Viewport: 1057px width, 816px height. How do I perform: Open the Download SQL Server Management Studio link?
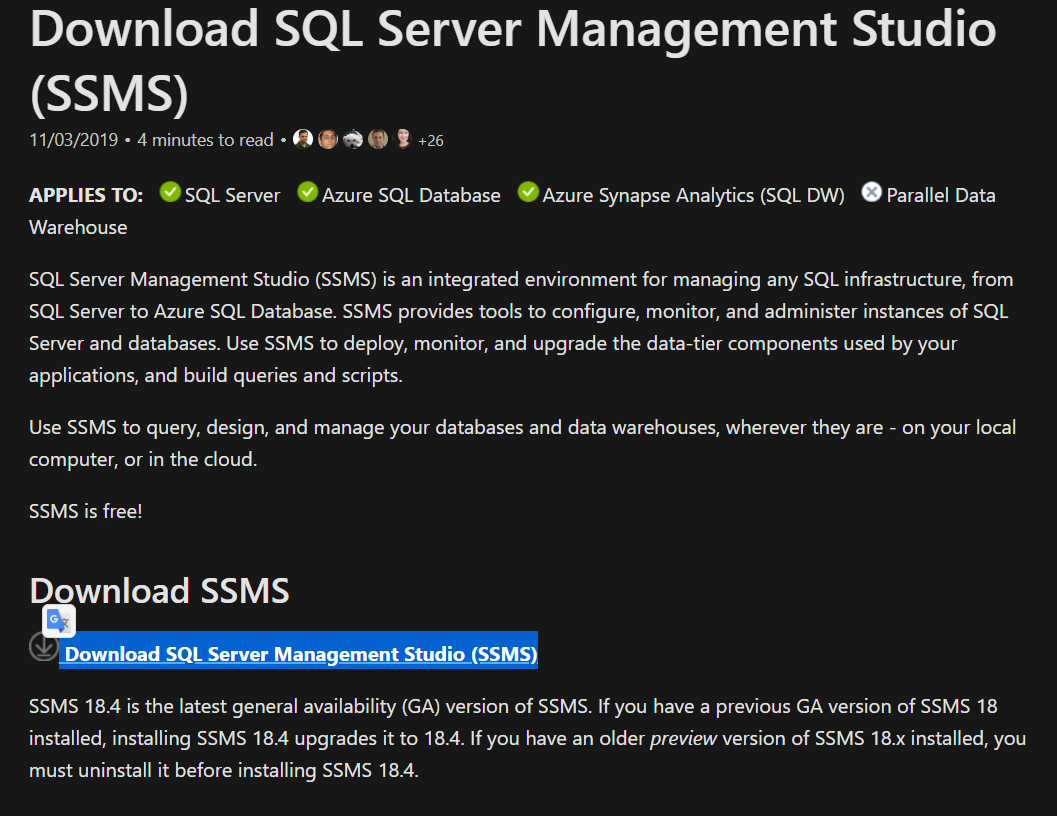click(298, 653)
